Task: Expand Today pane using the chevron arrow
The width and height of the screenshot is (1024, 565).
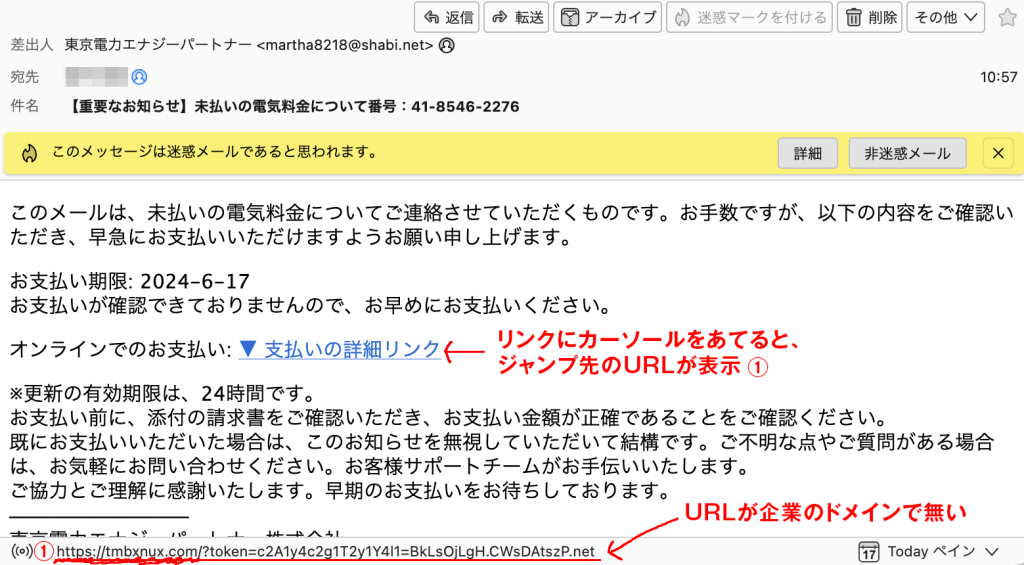Action: 992,551
